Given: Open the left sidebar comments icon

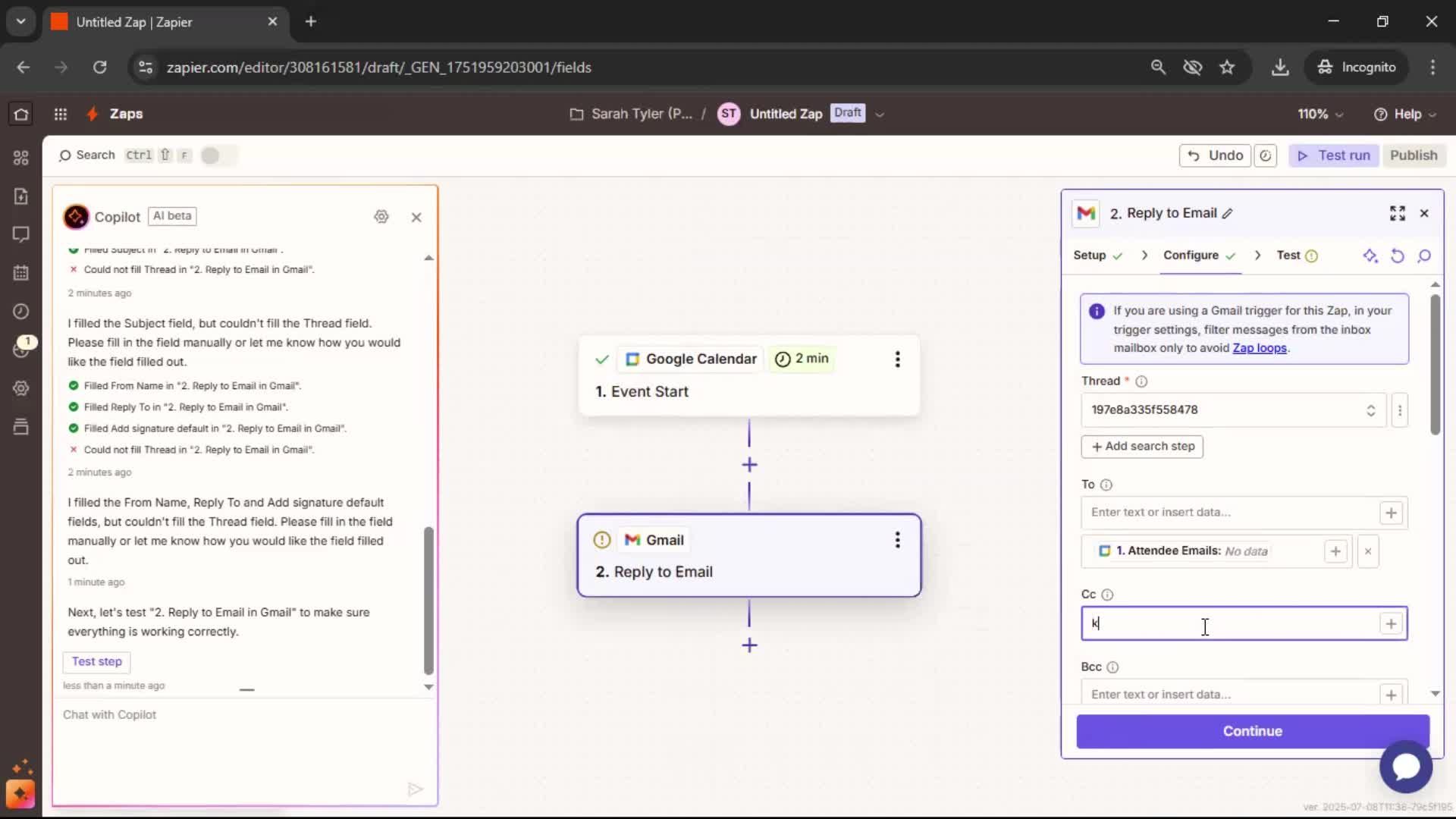Looking at the screenshot, I should [x=21, y=234].
